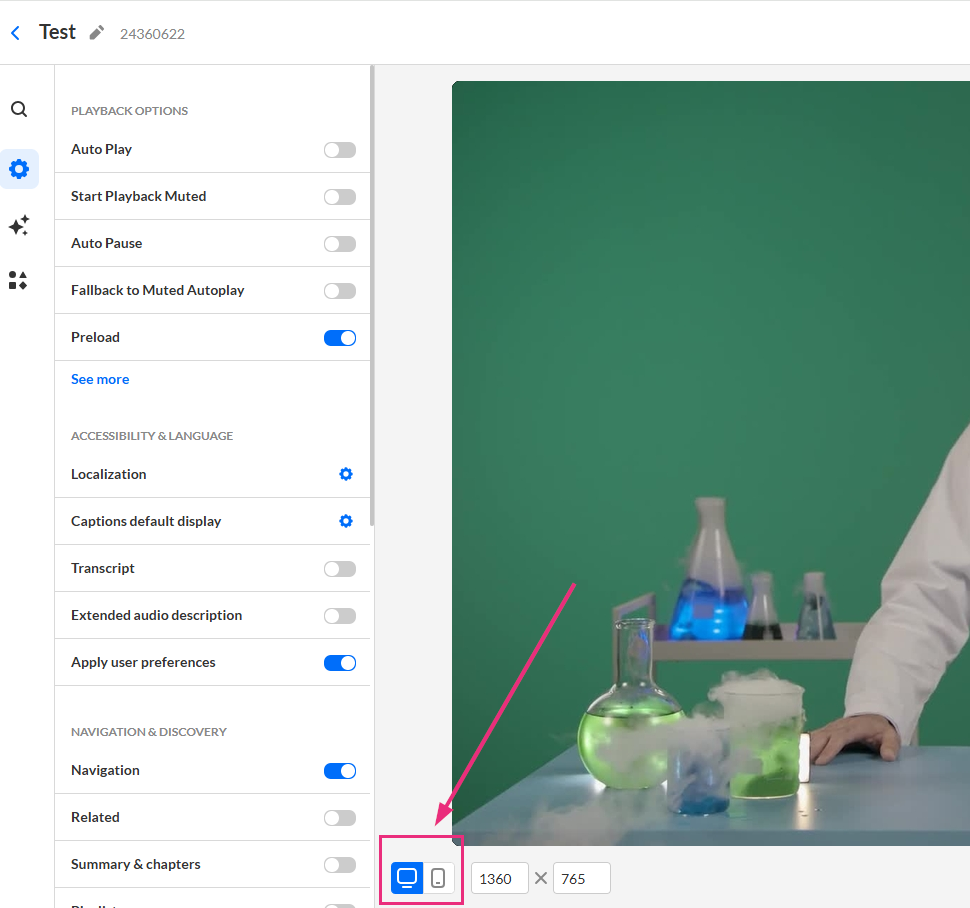970x908 pixels.
Task: Enable the Auto Play toggle
Action: [x=340, y=150]
